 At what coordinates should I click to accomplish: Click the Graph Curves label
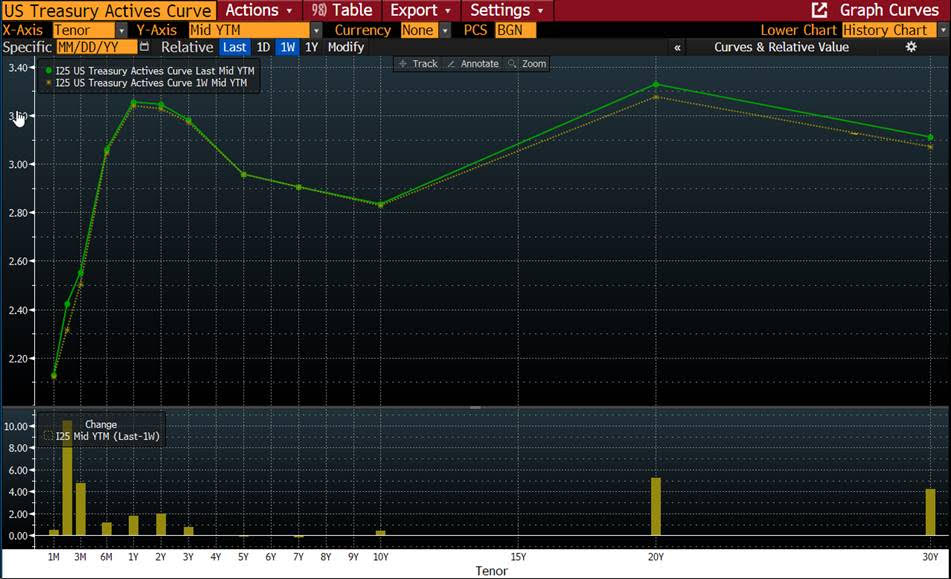889,10
